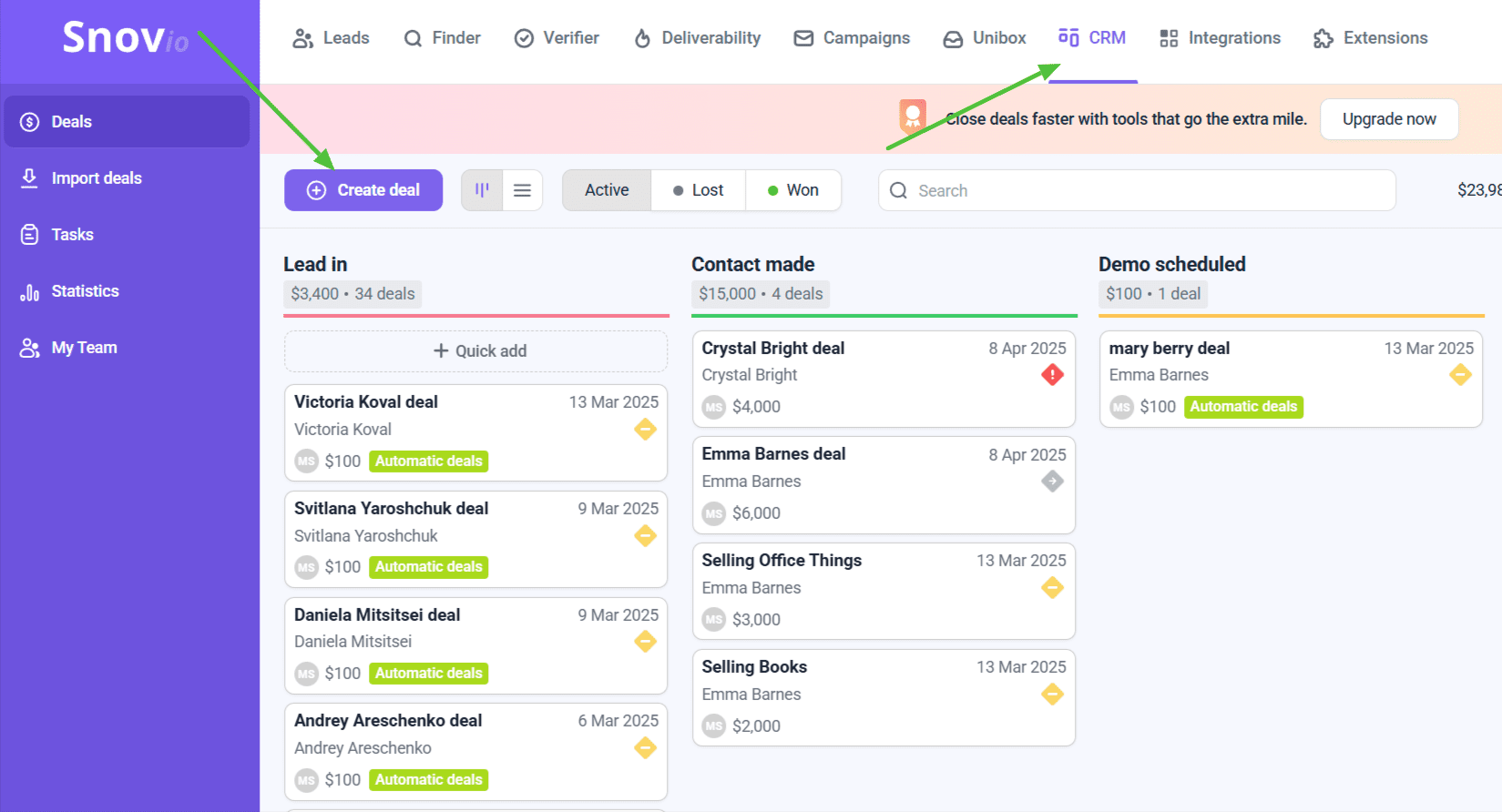Open Statistics in the sidebar
This screenshot has height=812, width=1502.
click(x=85, y=291)
